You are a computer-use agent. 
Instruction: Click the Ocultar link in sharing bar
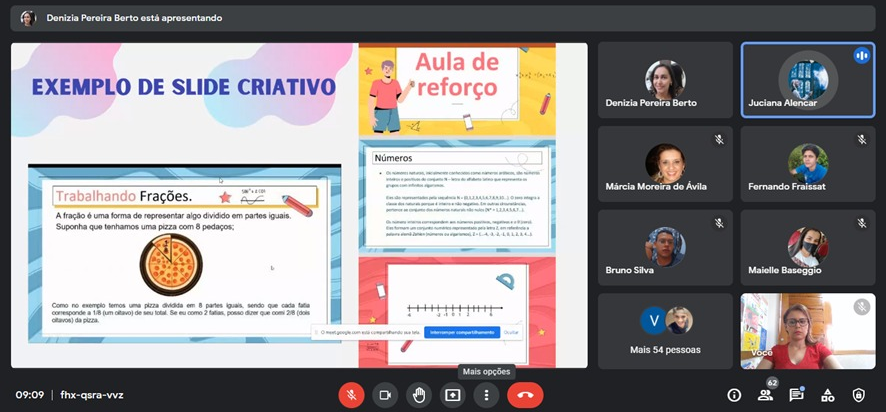pos(511,332)
